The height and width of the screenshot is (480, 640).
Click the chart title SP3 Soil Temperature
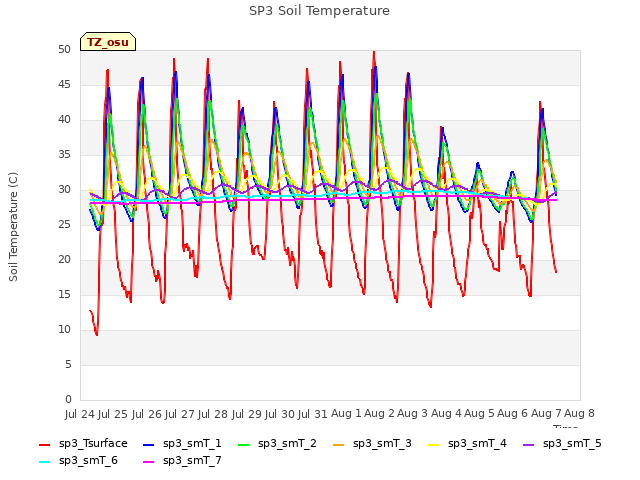(319, 11)
